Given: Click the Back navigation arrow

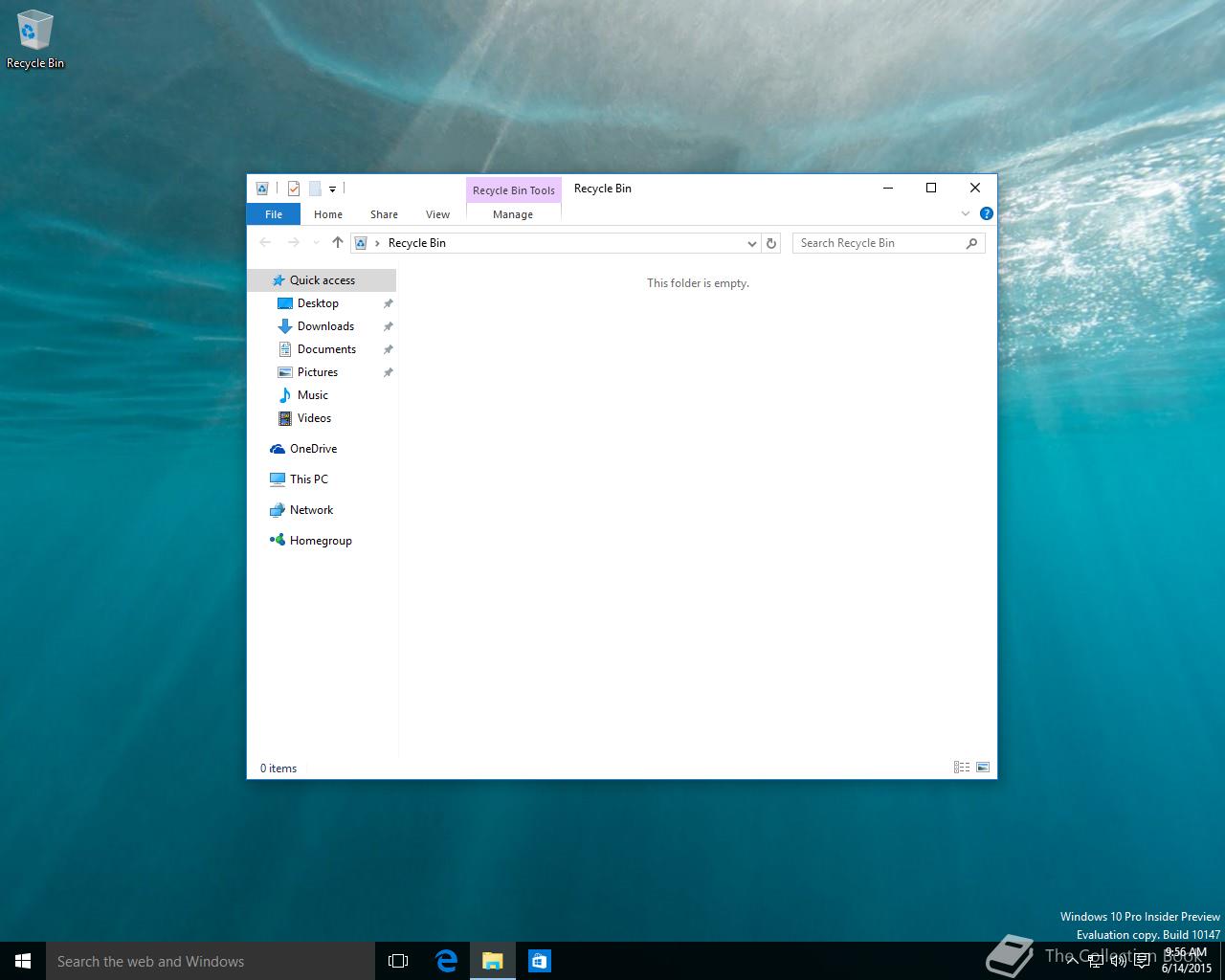Looking at the screenshot, I should [266, 243].
